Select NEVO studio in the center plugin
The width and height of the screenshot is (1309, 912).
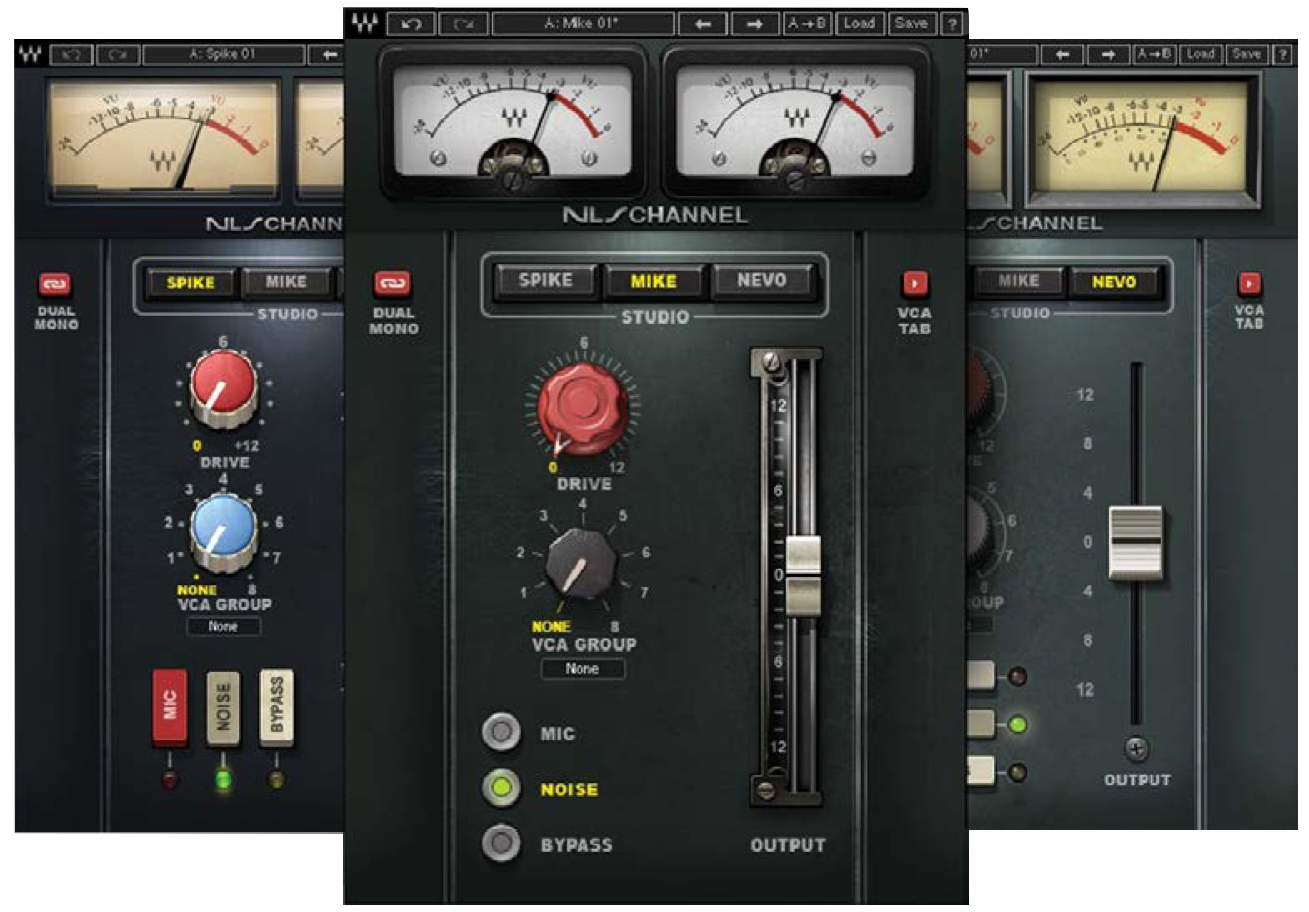(x=762, y=281)
